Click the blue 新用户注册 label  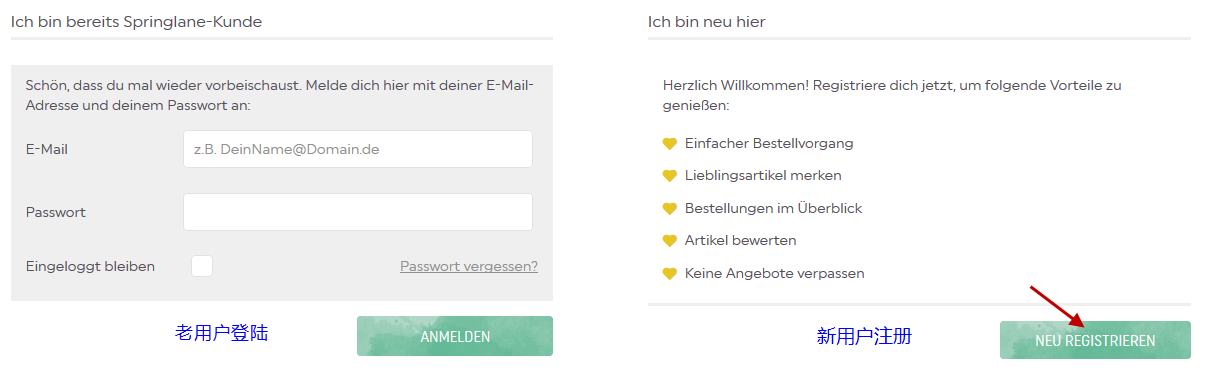tap(864, 336)
